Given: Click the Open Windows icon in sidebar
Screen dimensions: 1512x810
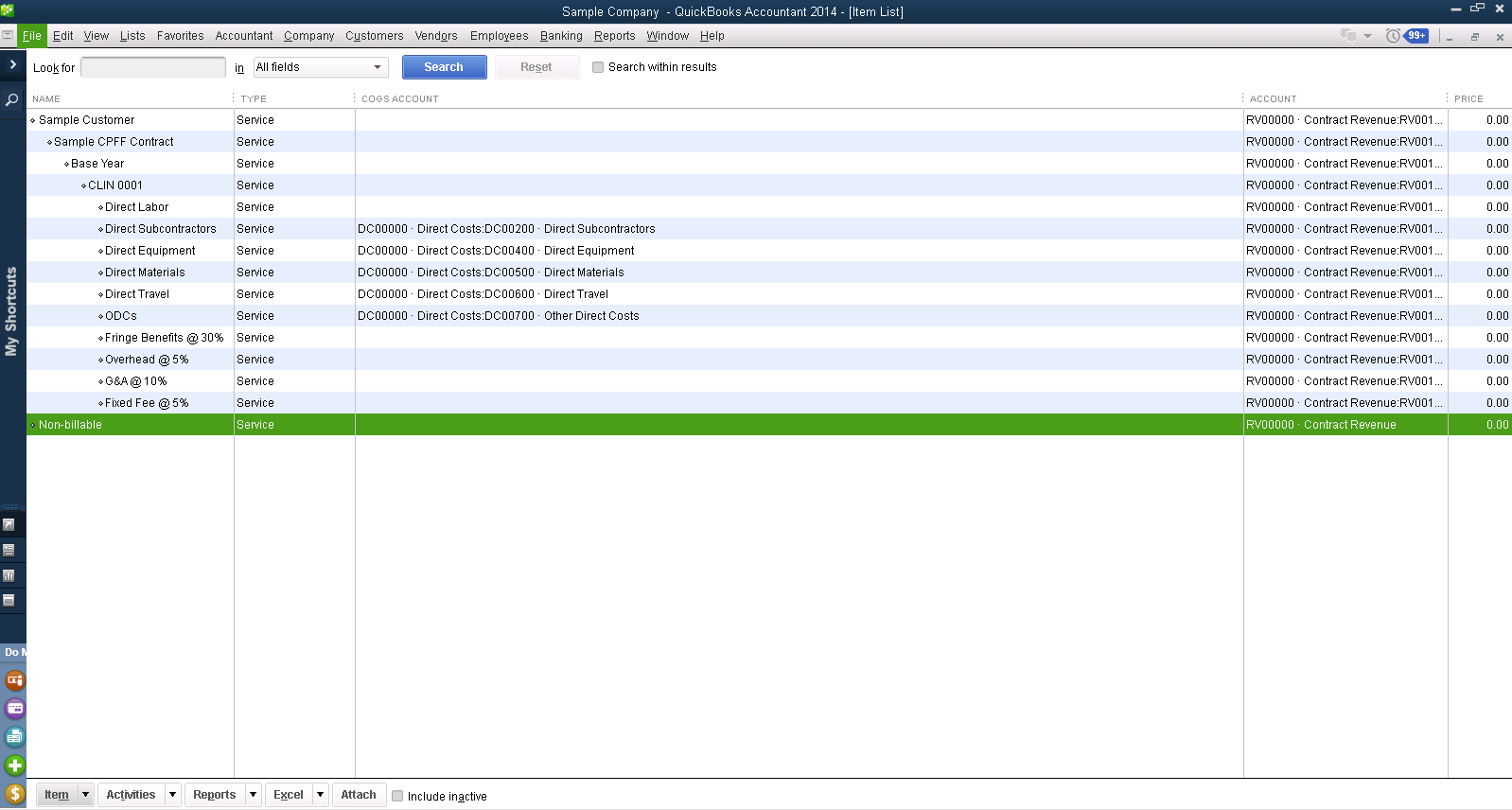Looking at the screenshot, I should coord(9,600).
